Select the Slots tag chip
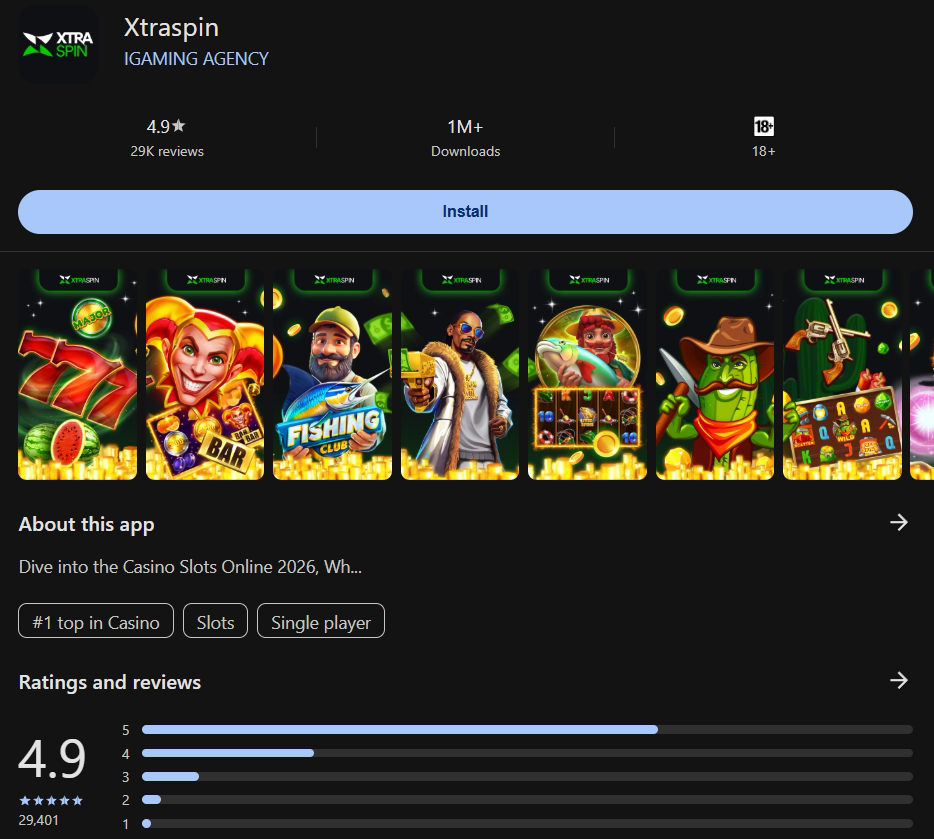The height and width of the screenshot is (839, 934). [x=215, y=621]
